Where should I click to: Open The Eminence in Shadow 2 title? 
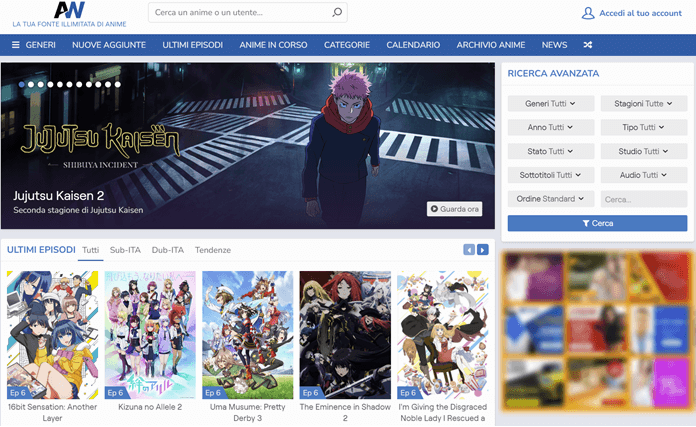click(345, 412)
